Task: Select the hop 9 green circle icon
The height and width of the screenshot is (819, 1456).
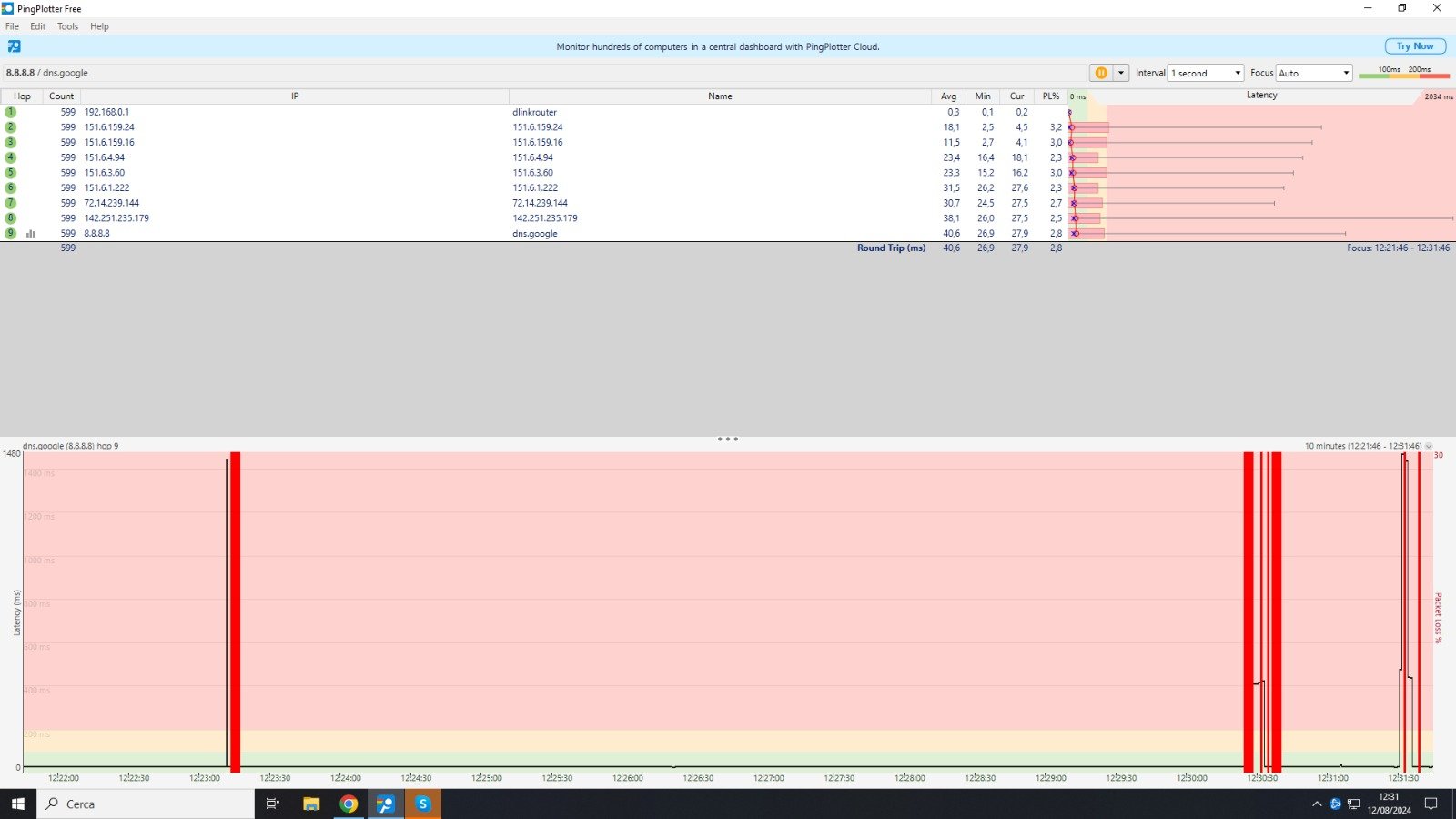Action: 11,233
